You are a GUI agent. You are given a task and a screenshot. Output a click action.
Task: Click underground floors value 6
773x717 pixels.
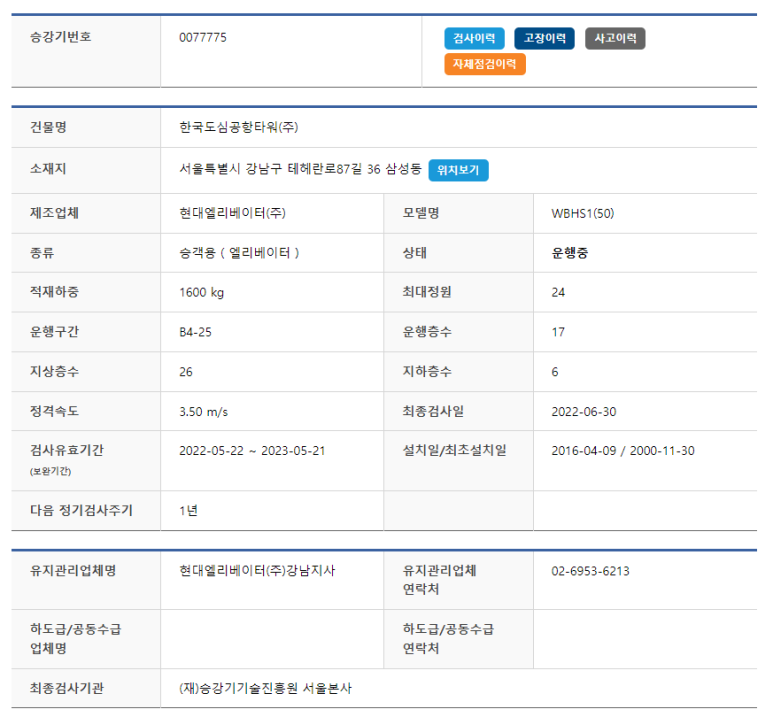point(555,372)
